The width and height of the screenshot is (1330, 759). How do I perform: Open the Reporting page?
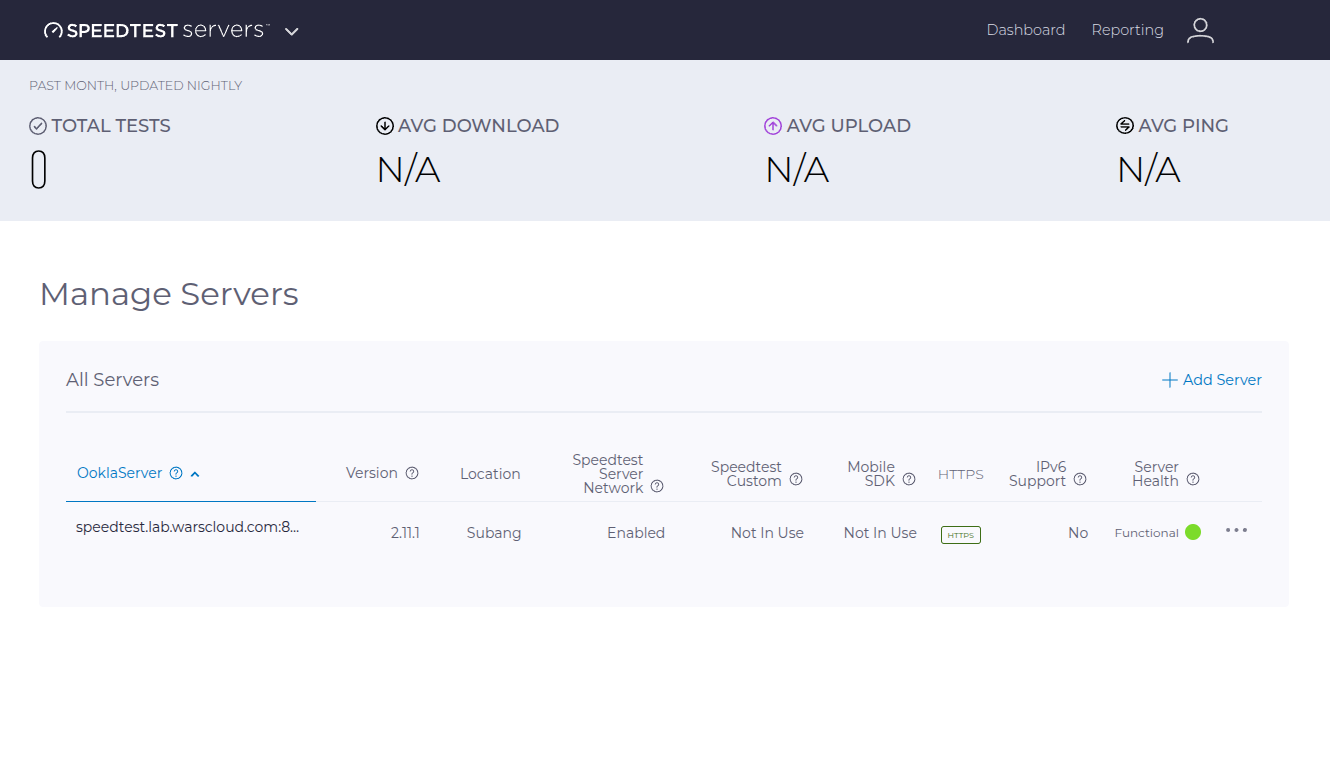[x=1127, y=29]
